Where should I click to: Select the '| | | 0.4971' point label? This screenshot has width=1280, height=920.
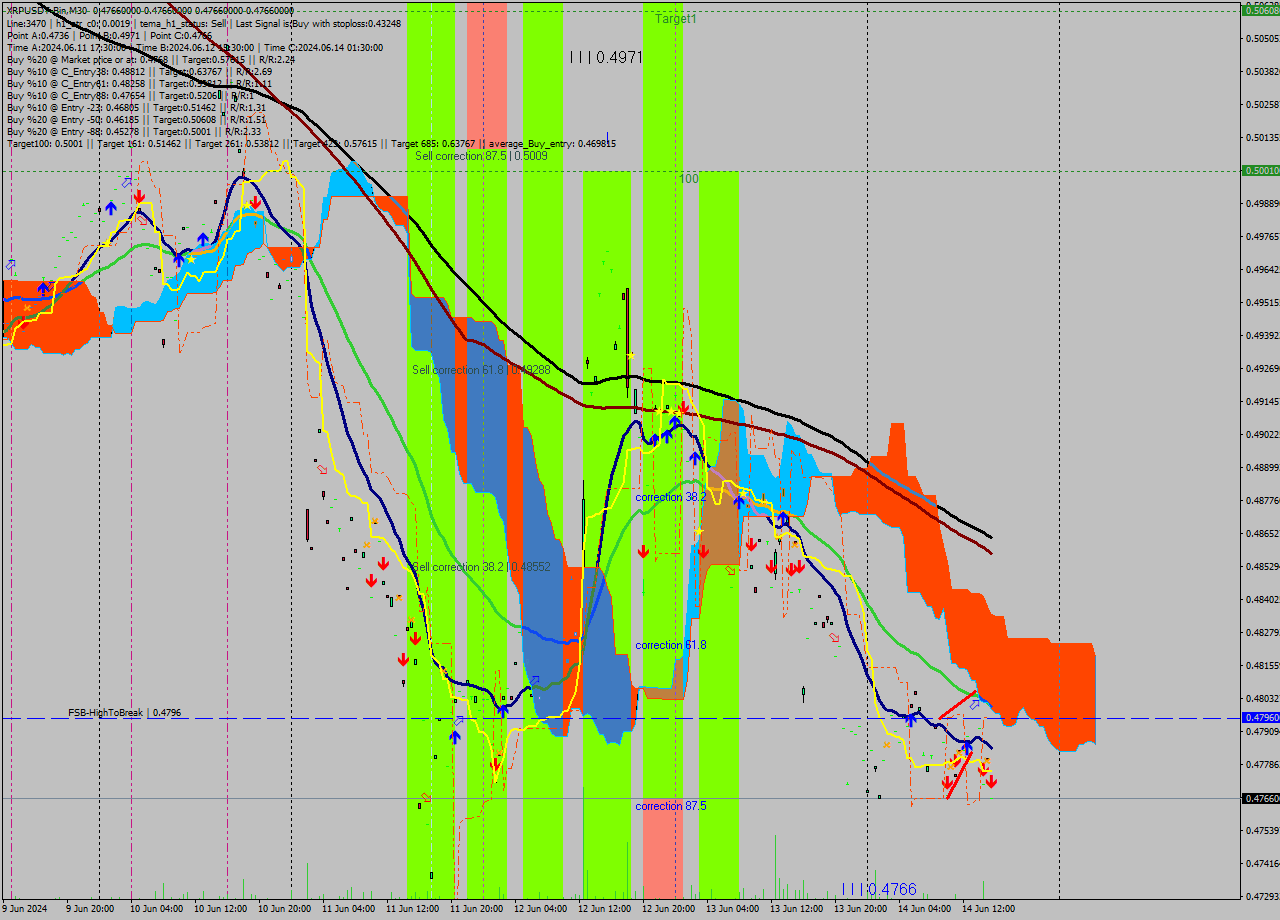pos(606,58)
